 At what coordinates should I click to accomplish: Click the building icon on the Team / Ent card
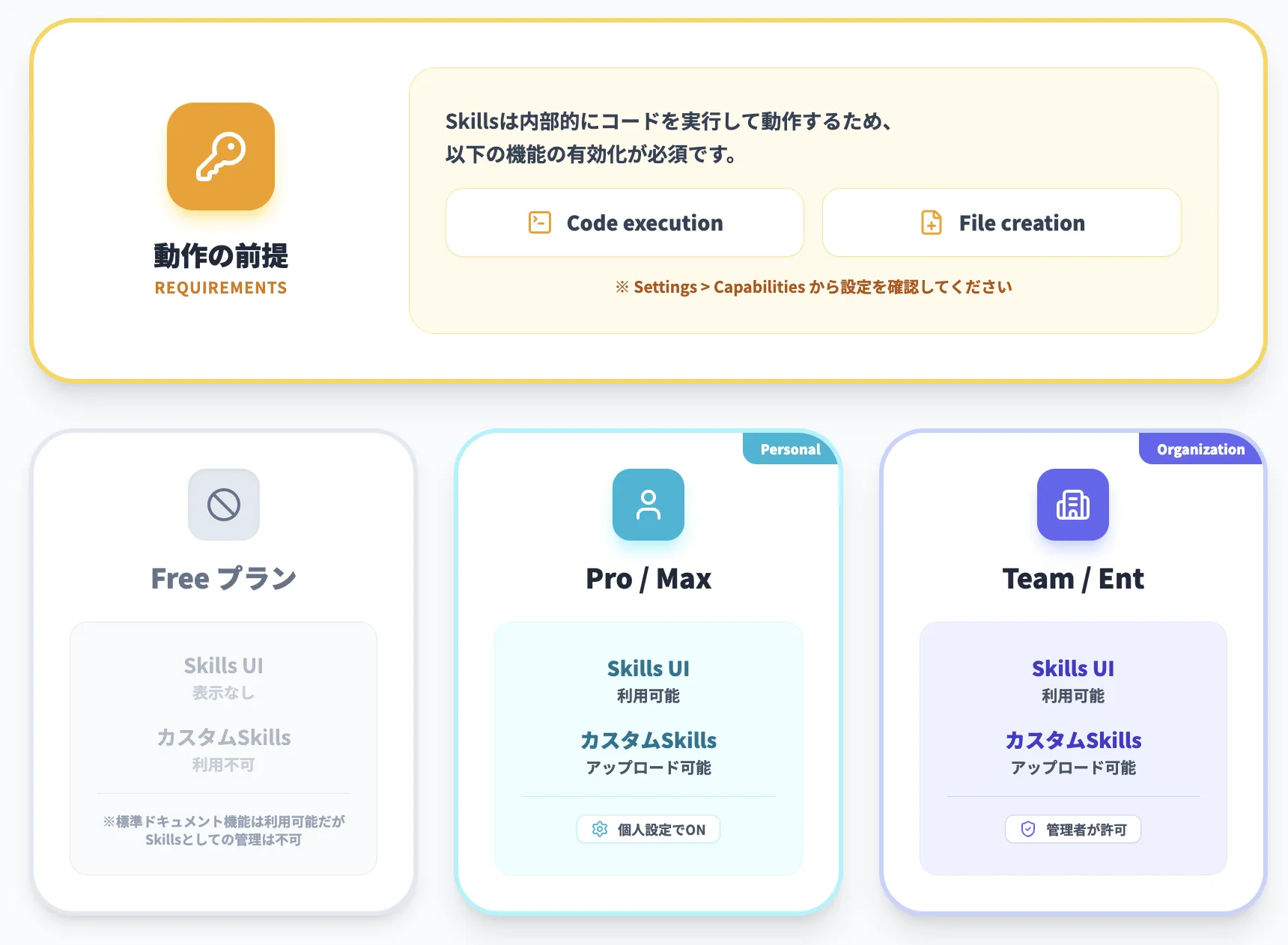pos(1073,505)
